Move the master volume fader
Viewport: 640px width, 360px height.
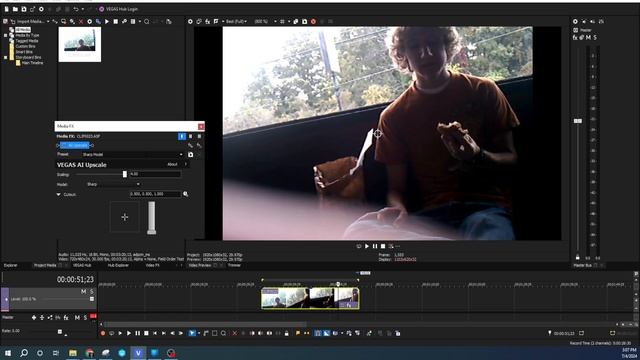coord(578,121)
